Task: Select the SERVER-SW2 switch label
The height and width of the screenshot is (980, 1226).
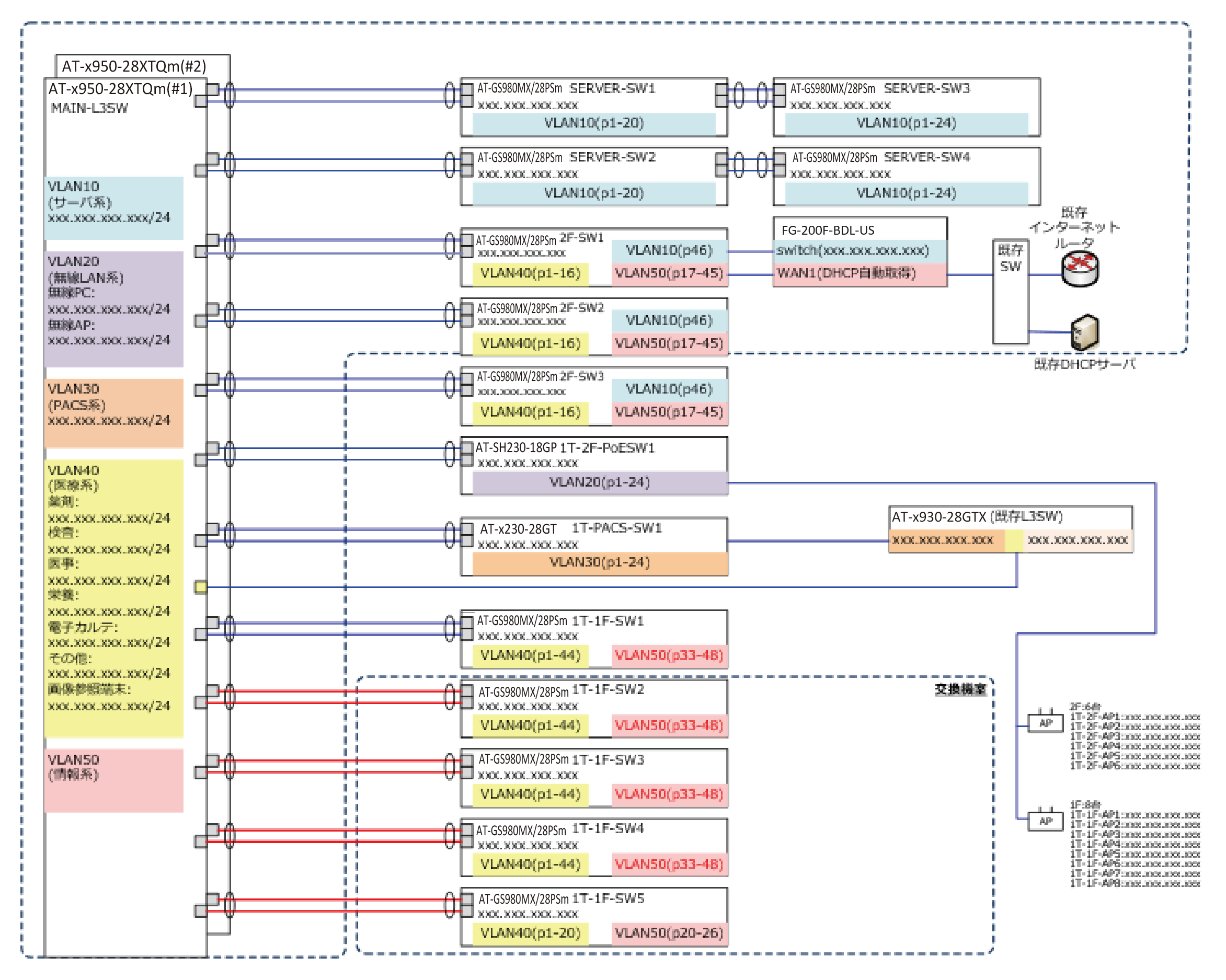Action: click(612, 157)
